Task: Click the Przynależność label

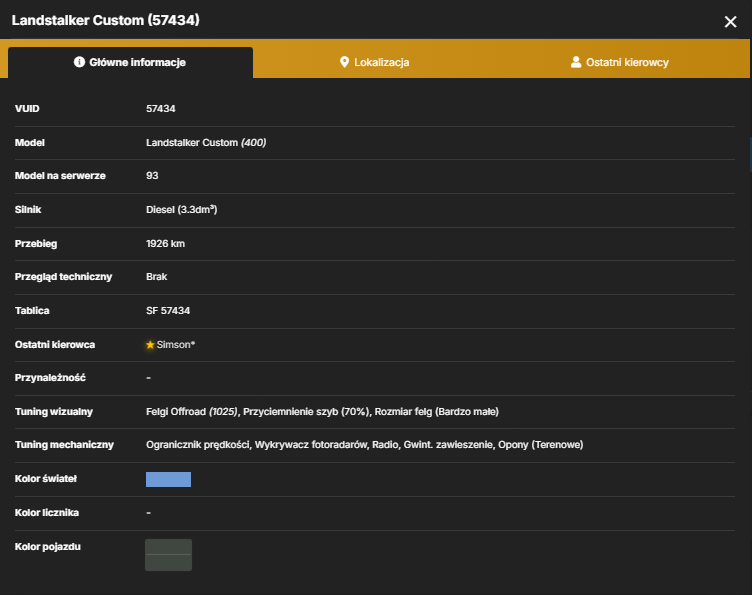Action: pyautogui.click(x=50, y=378)
